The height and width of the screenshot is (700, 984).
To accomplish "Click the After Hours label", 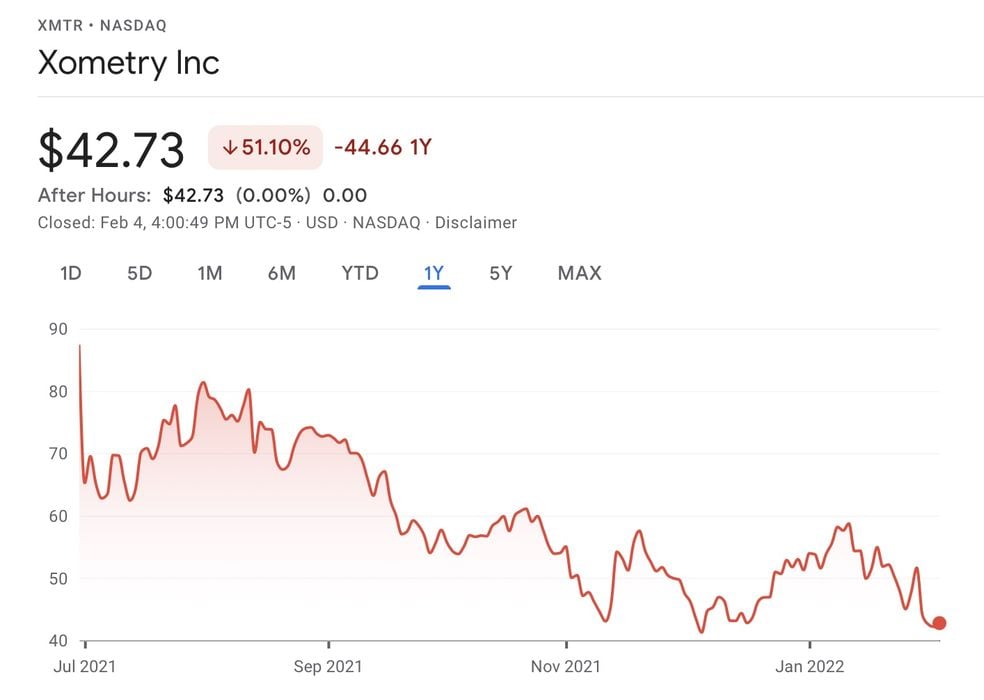I will pyautogui.click(x=94, y=195).
